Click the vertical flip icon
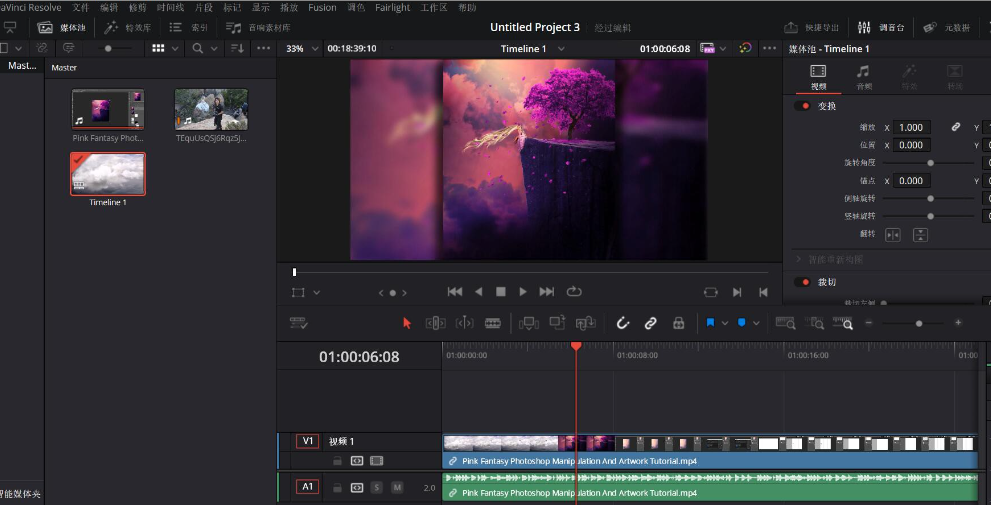 921,234
